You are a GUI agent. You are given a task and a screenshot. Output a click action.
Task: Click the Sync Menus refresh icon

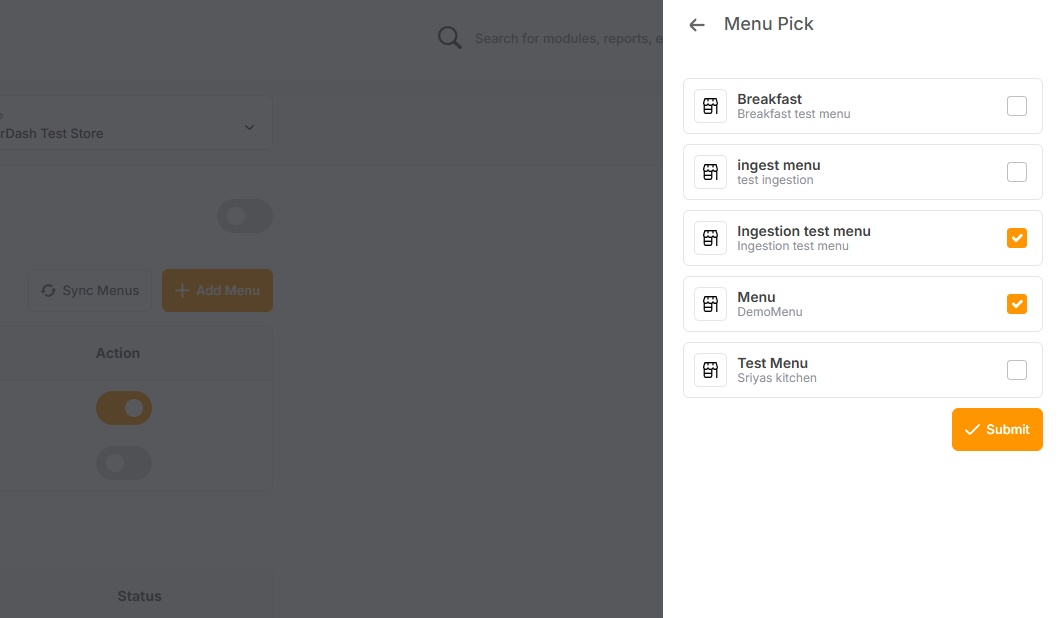pyautogui.click(x=48, y=291)
